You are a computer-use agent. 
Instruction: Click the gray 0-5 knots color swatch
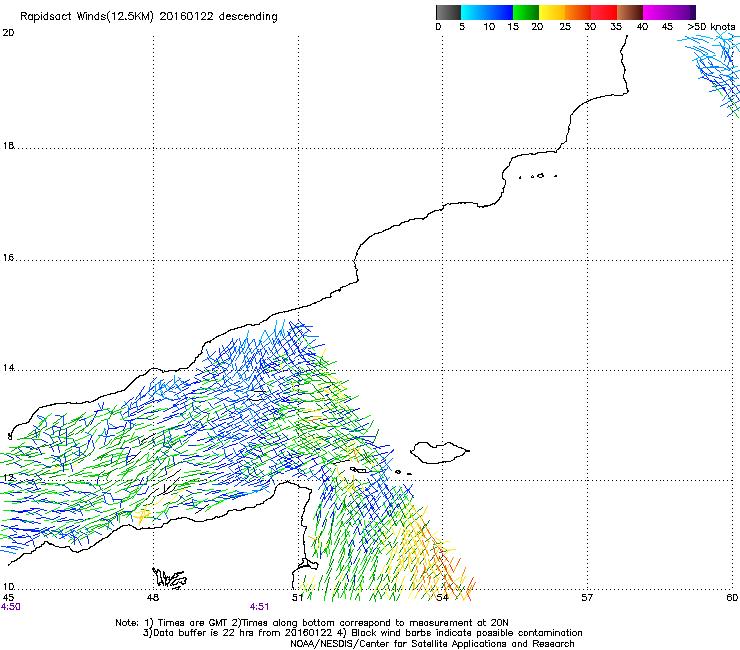(448, 12)
